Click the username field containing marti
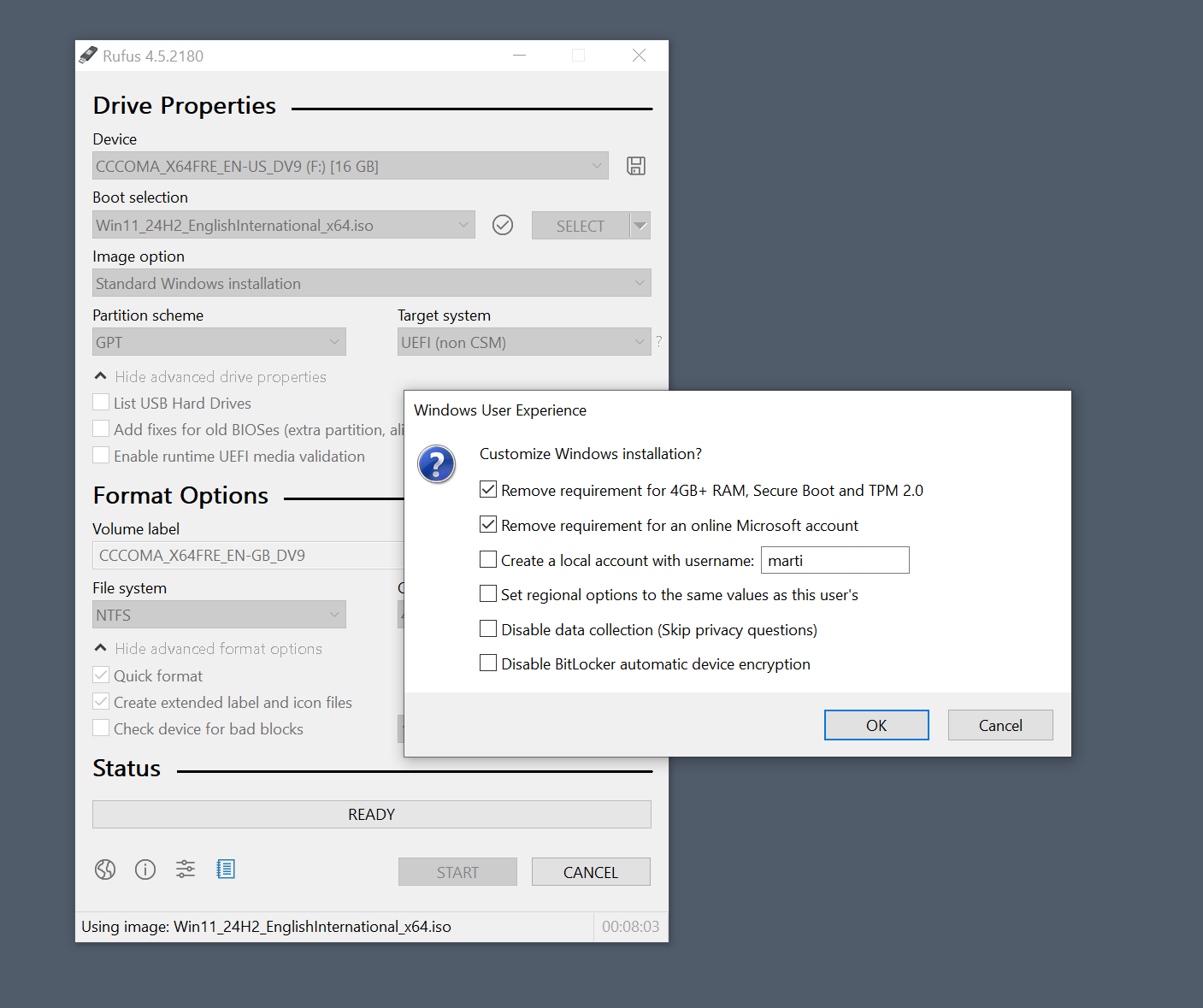 835,560
